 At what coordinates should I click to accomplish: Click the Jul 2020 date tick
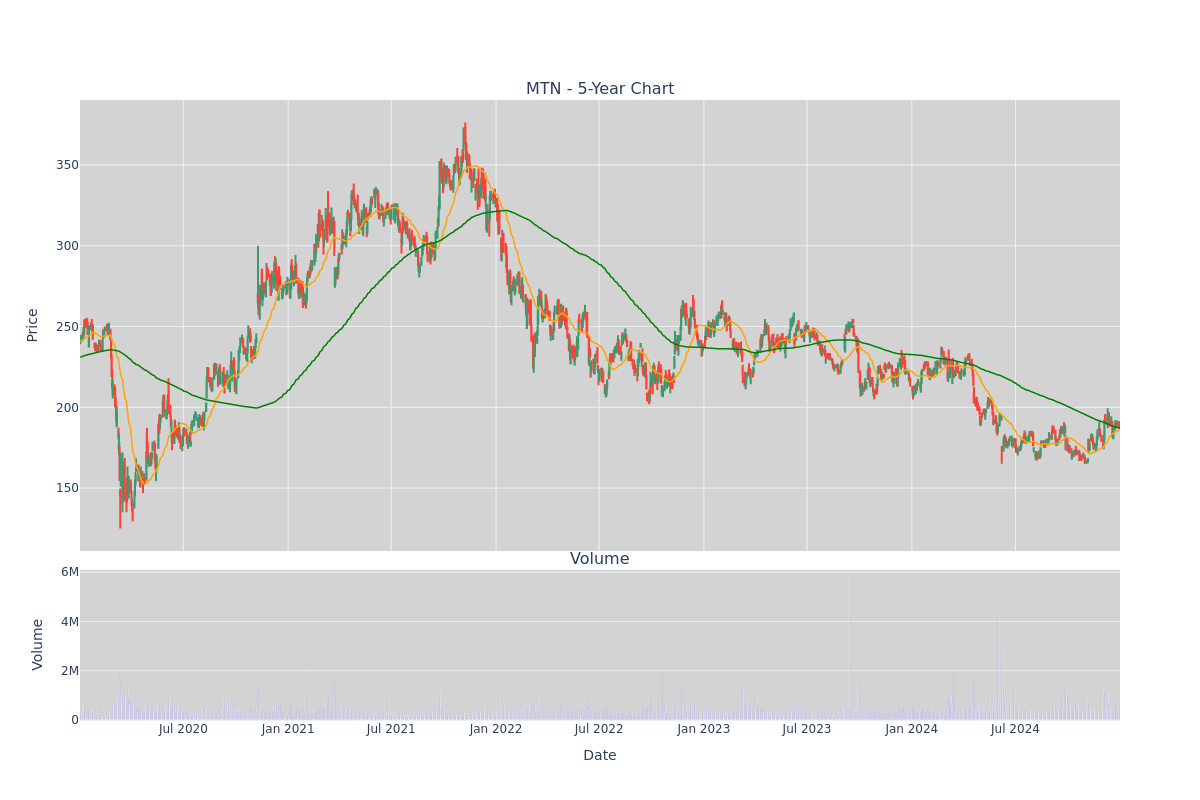[183, 729]
